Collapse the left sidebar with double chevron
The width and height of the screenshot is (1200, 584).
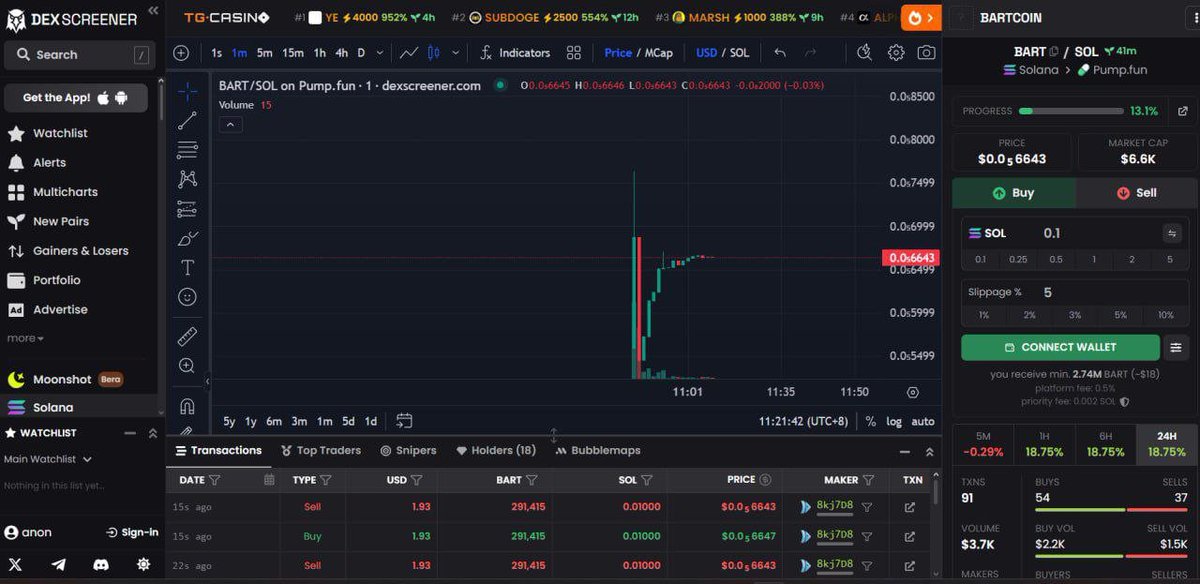152,11
